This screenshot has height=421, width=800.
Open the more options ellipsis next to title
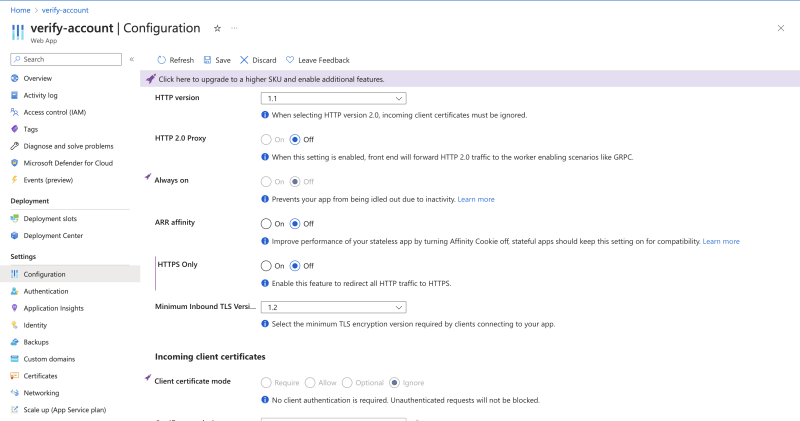(x=234, y=28)
